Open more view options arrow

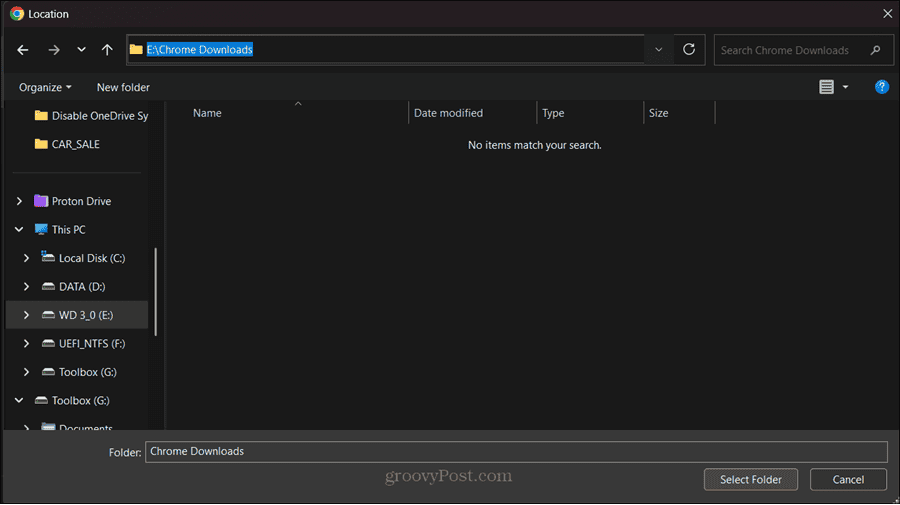pos(845,87)
